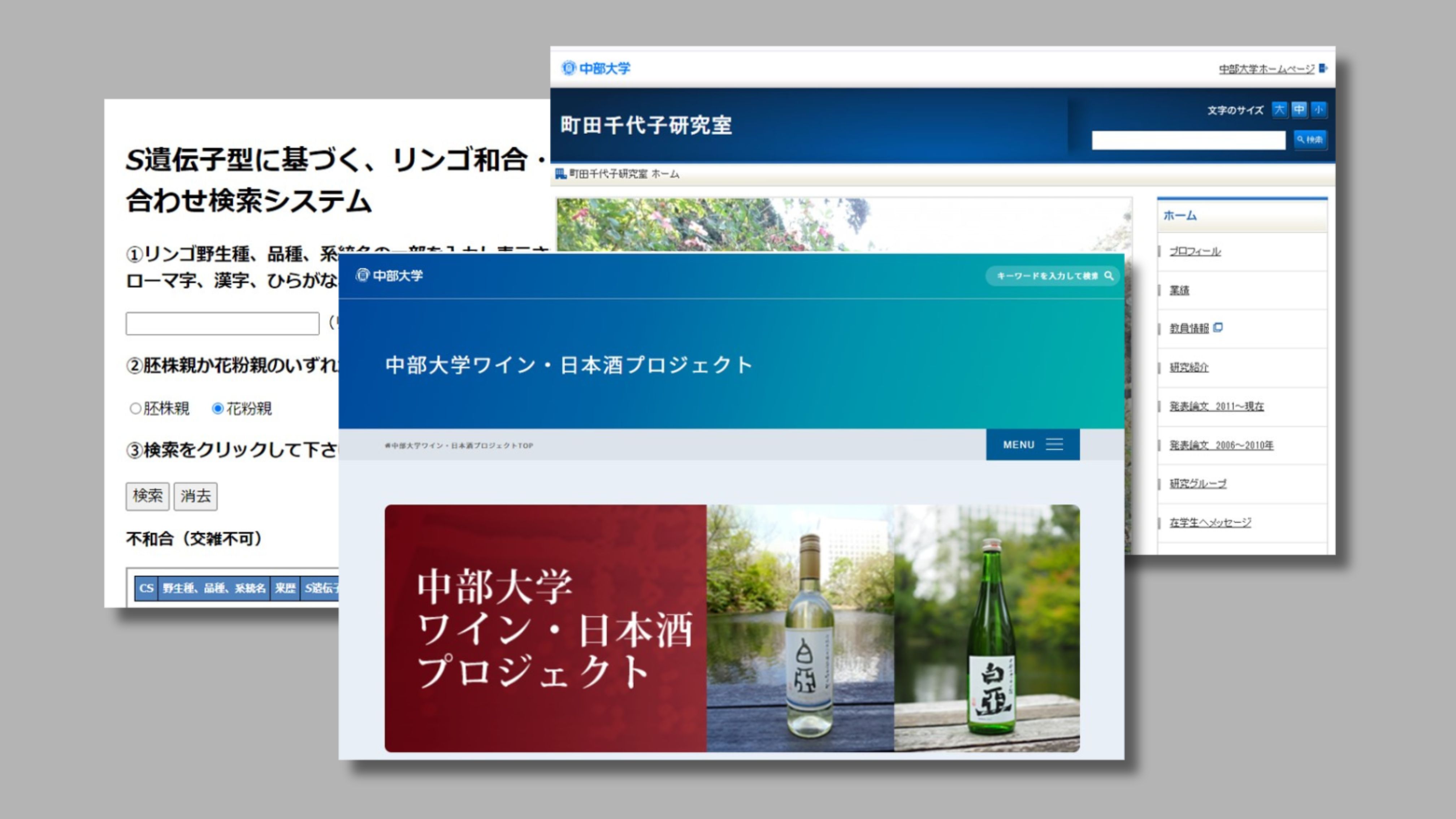Set text size to large (大)
Screen dimensions: 1456x819
(x=1279, y=109)
